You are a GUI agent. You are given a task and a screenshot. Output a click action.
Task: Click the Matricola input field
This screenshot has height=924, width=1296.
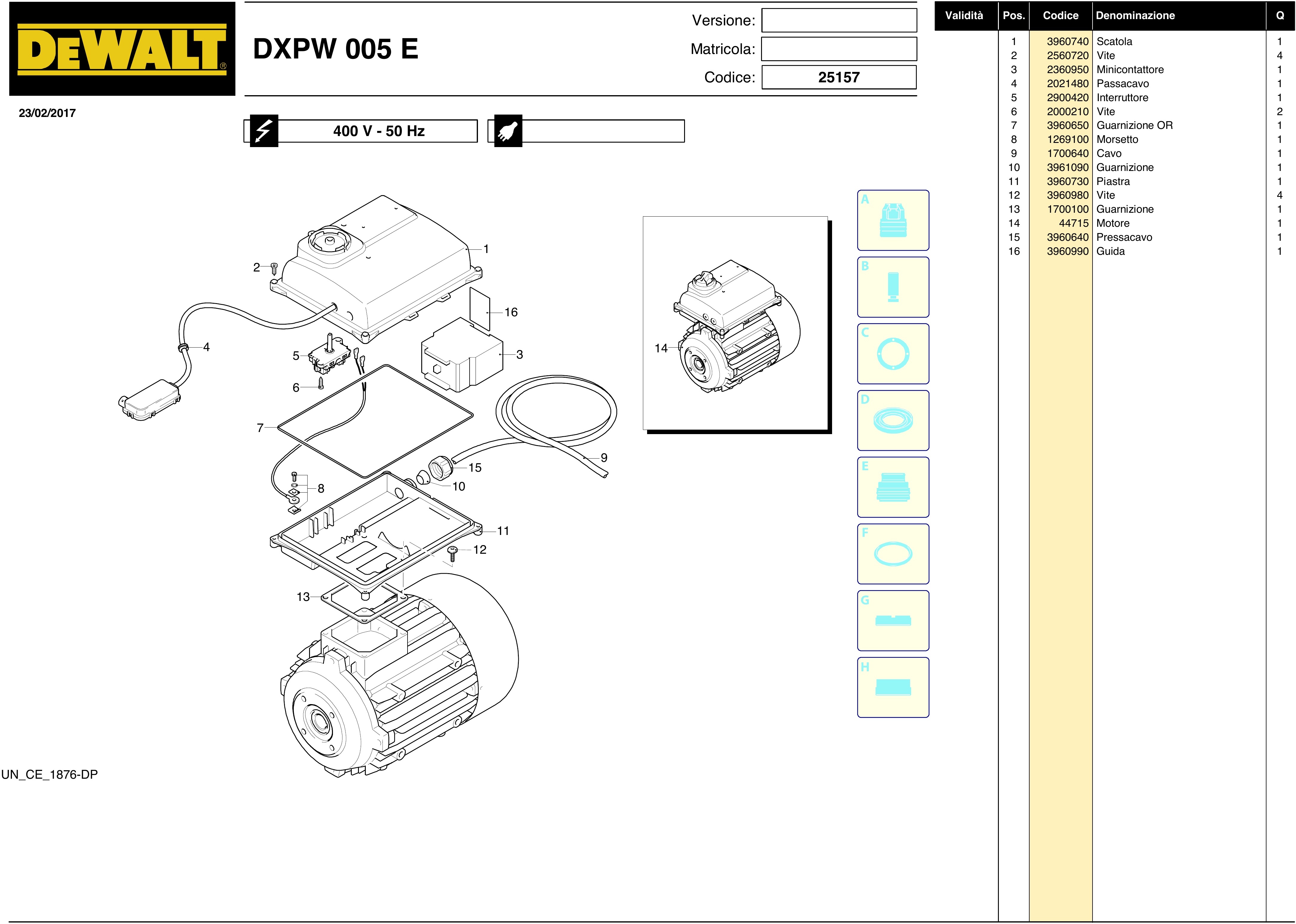click(x=839, y=49)
